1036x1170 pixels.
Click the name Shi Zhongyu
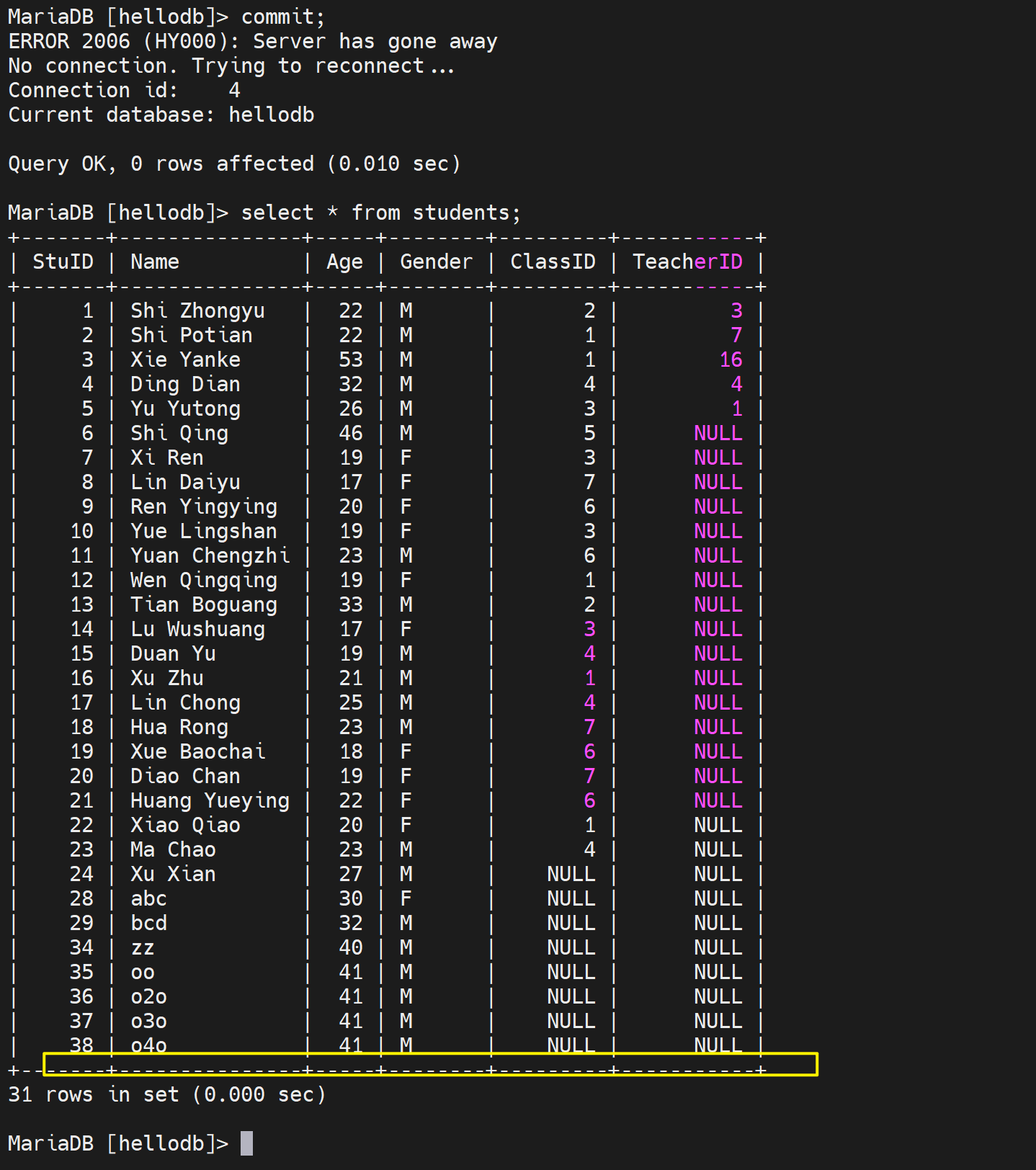click(x=197, y=311)
